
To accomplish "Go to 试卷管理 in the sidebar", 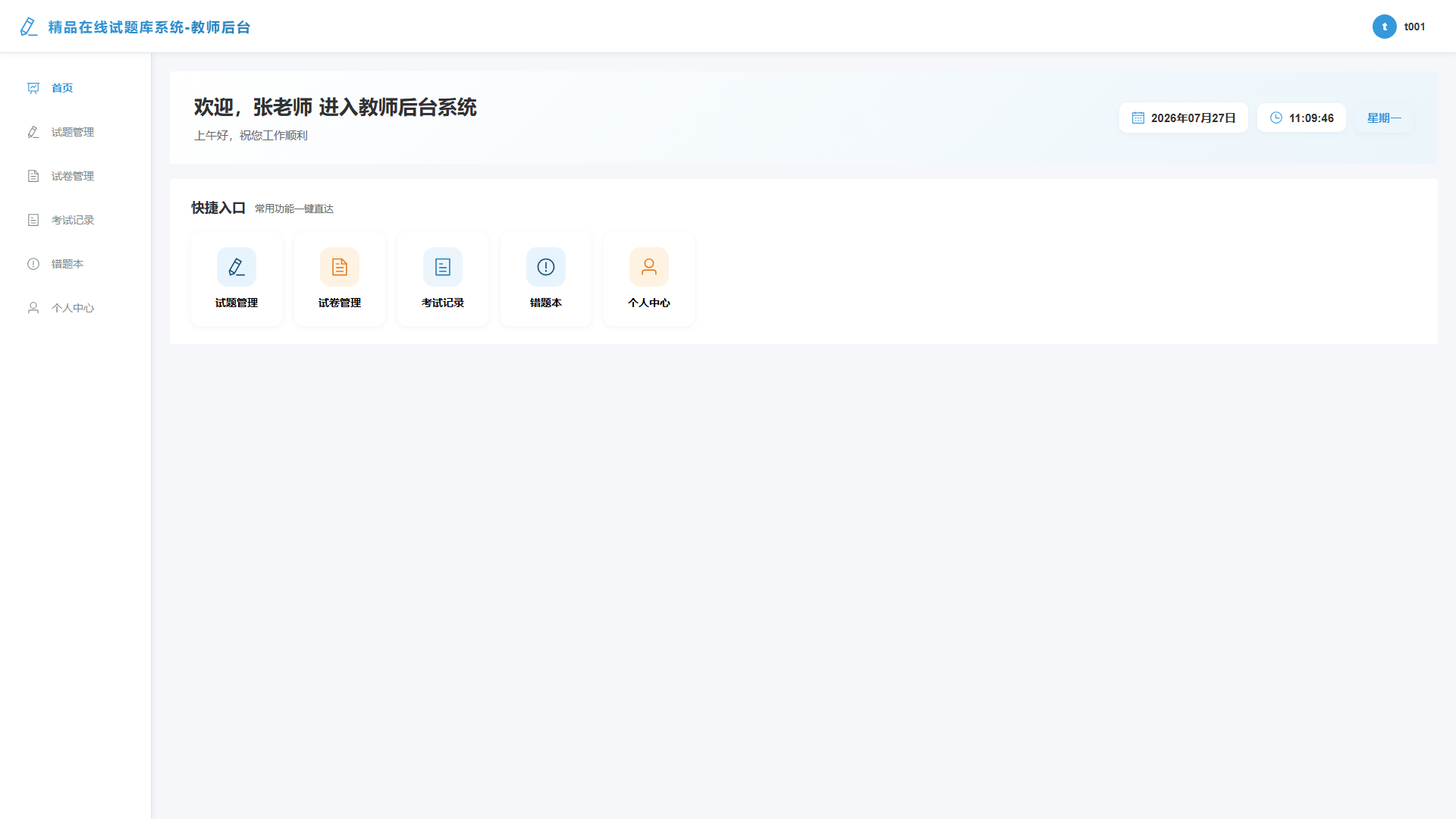I will pos(75,176).
